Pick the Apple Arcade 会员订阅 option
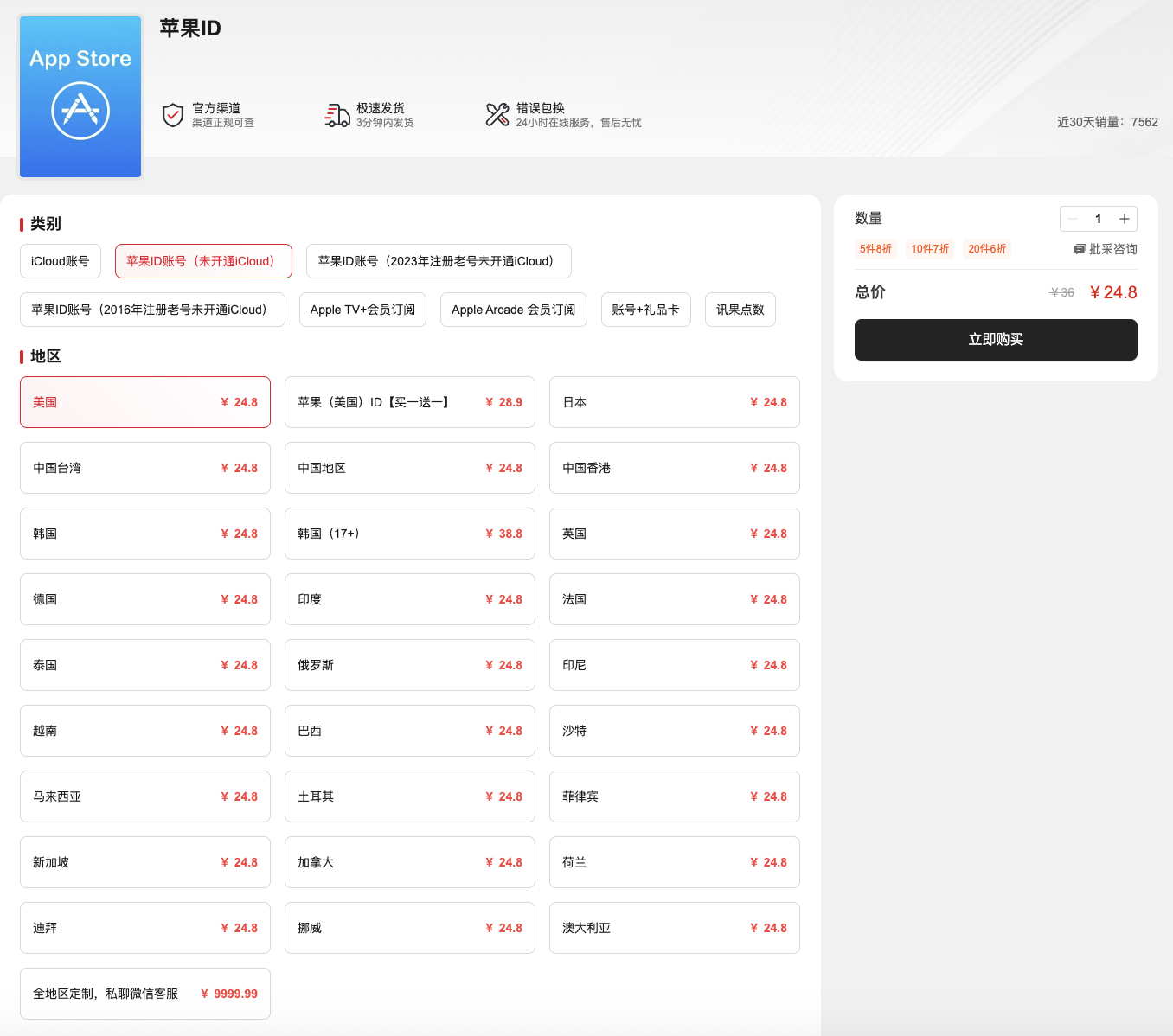The image size is (1173, 1036). click(x=513, y=310)
